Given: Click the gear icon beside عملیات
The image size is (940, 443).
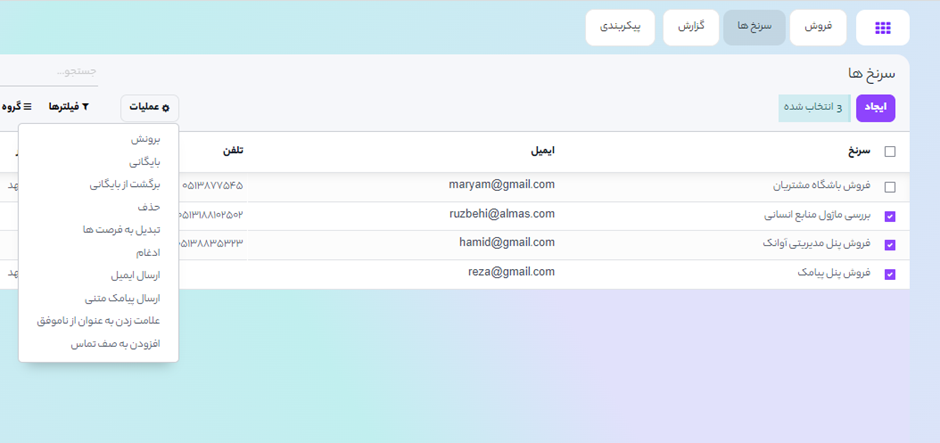Looking at the screenshot, I should pyautogui.click(x=166, y=108).
